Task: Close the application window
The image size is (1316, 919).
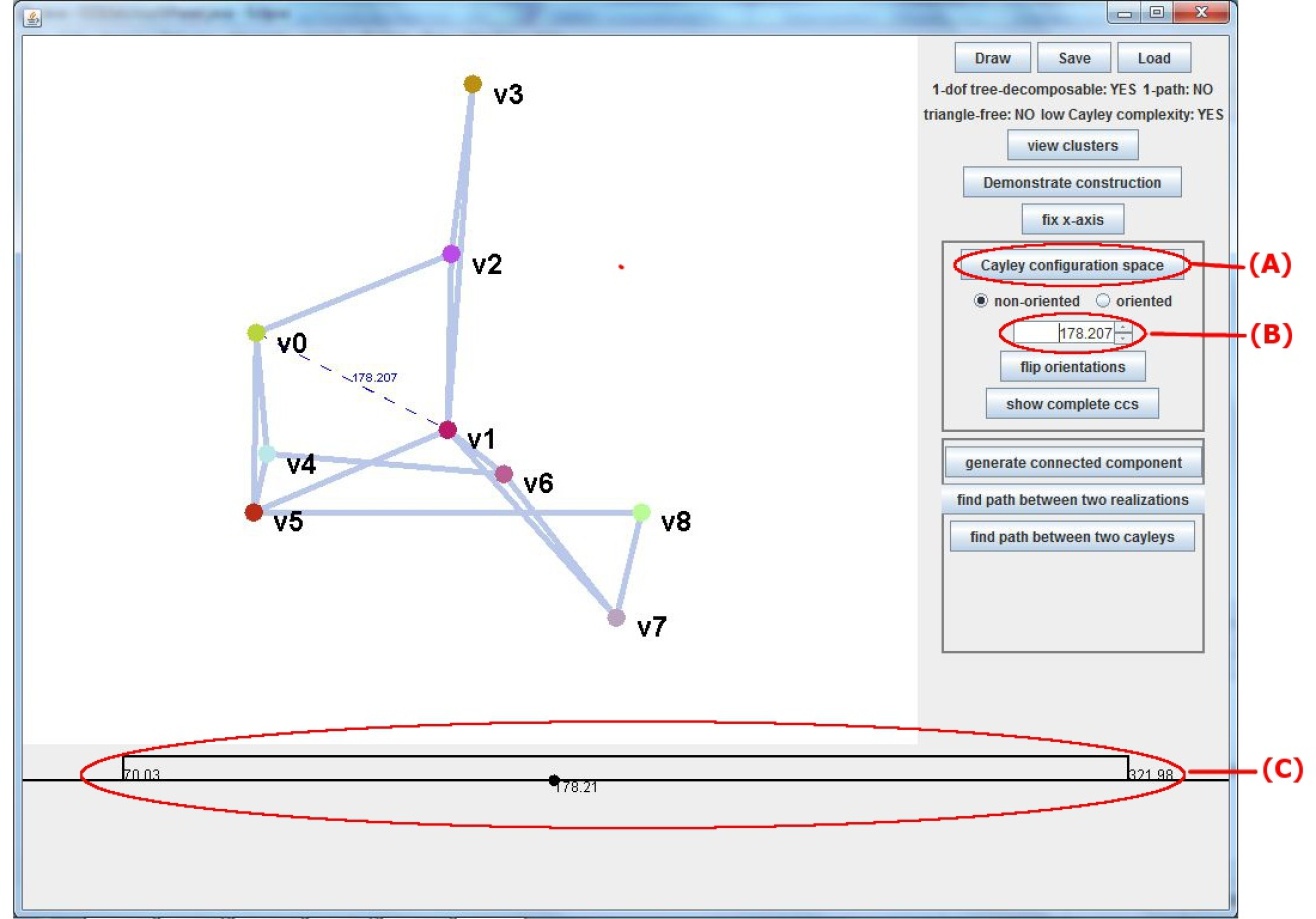Action: click(1200, 13)
